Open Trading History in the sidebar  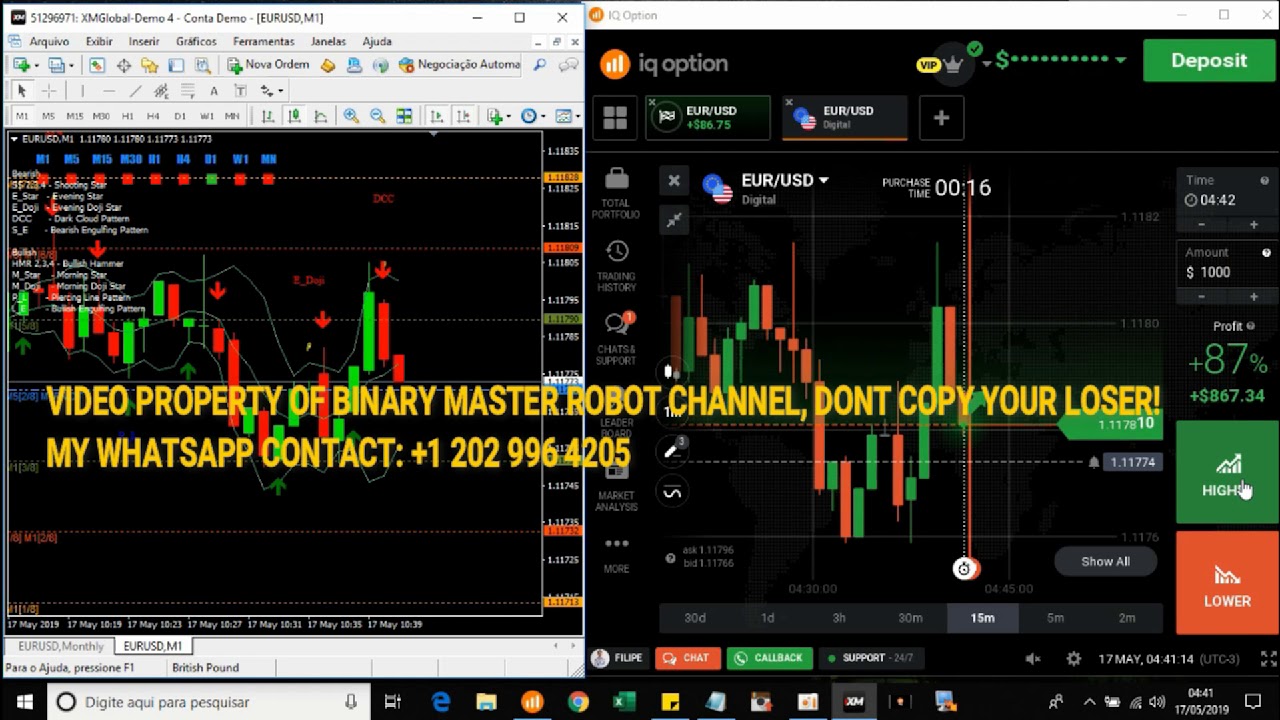pos(616,266)
